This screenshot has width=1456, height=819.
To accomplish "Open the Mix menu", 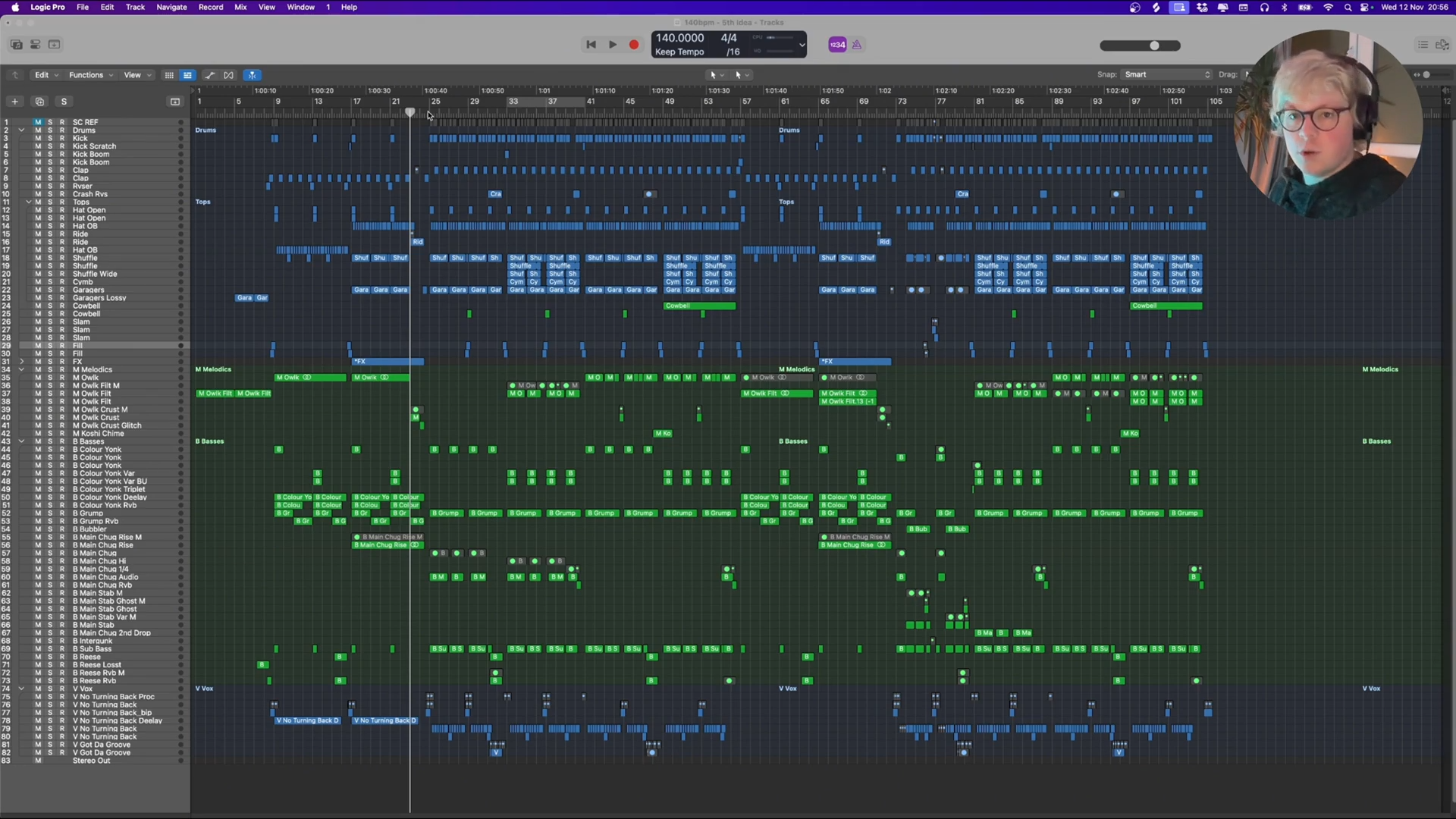I will pos(240,7).
